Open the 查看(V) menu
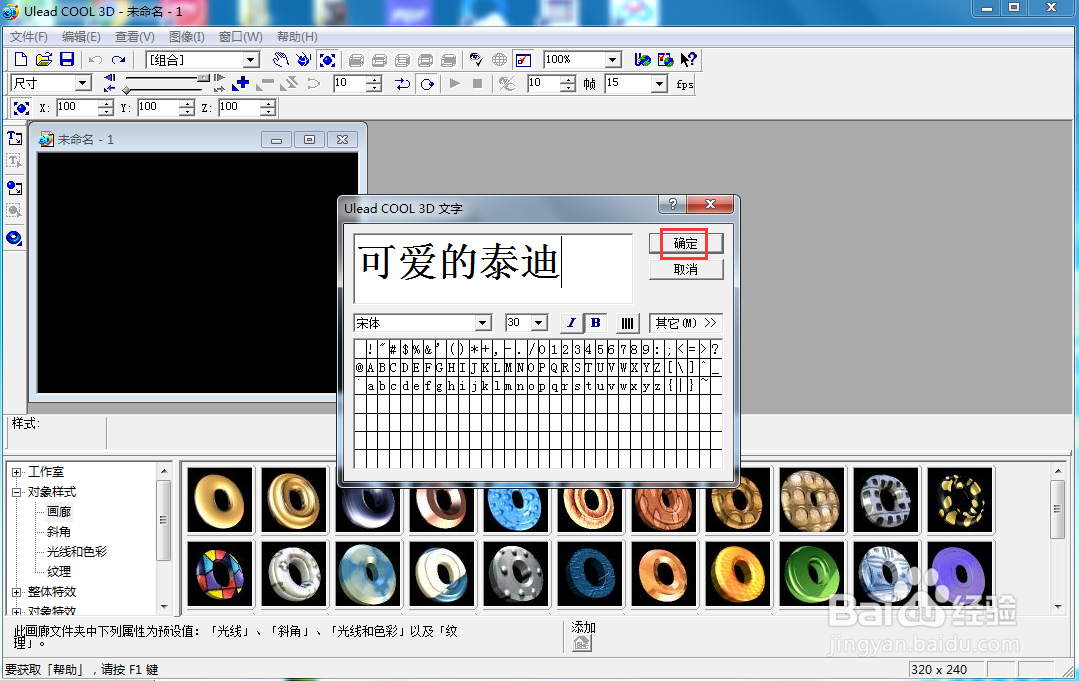Image resolution: width=1079 pixels, height=681 pixels. pos(135,36)
